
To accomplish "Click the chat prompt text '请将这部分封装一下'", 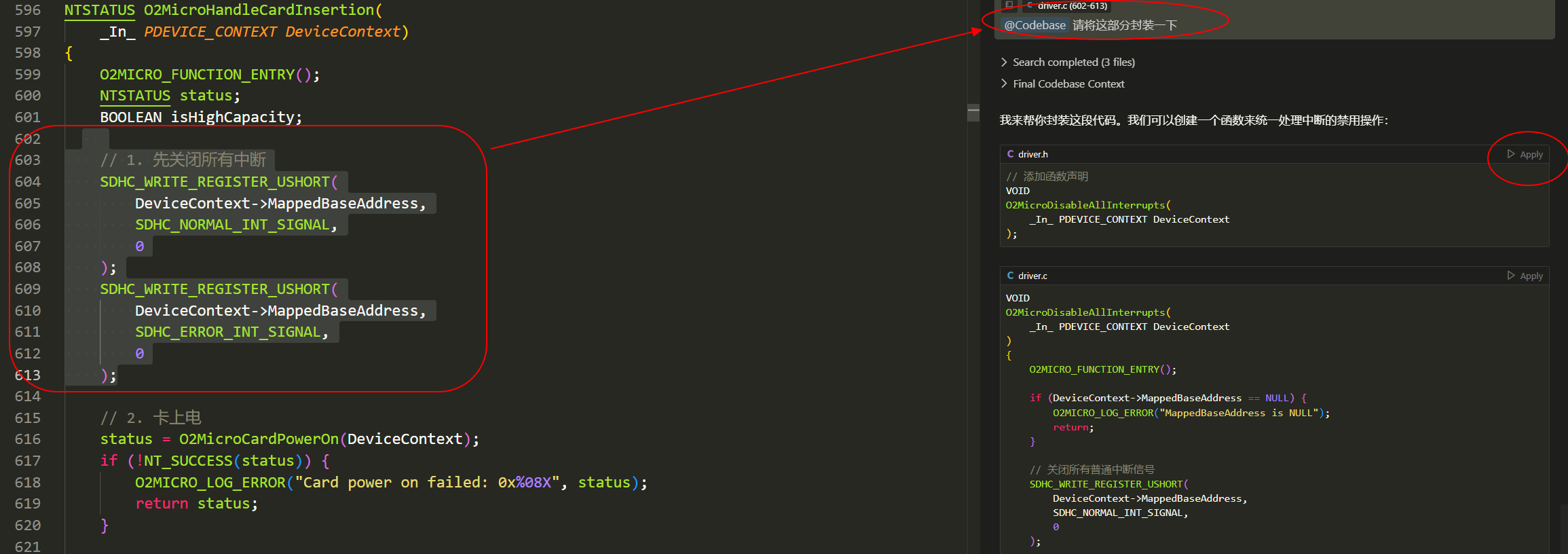I will [1125, 26].
